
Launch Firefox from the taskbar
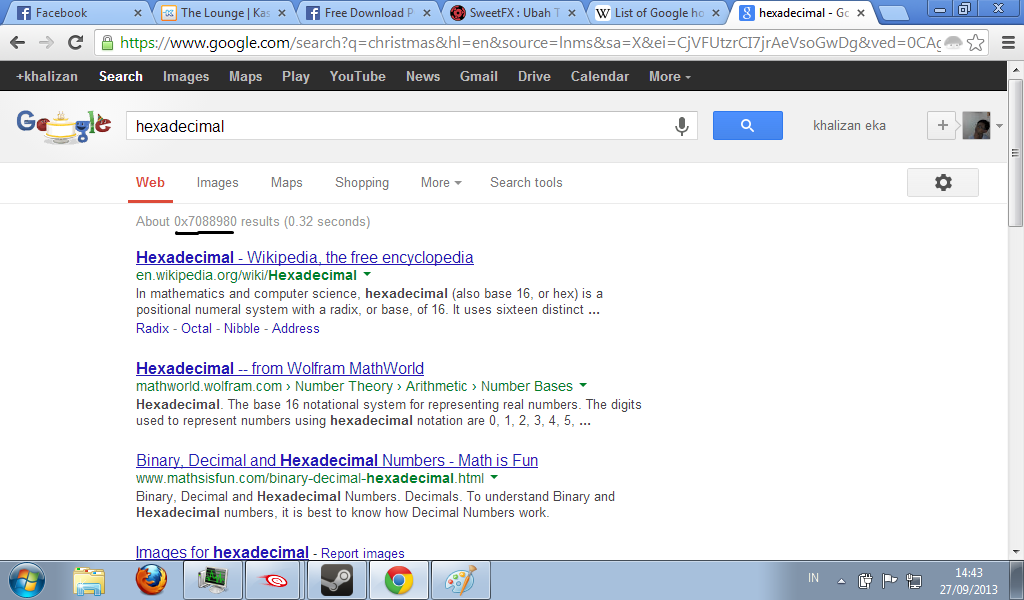coord(151,580)
